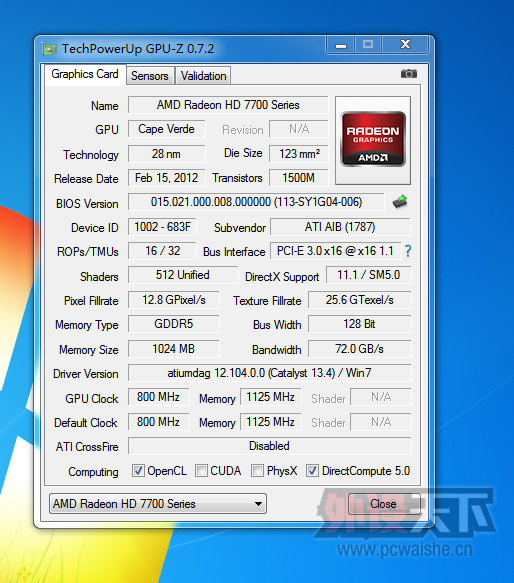Click the 128 Bit Bus Width field

(x=360, y=324)
